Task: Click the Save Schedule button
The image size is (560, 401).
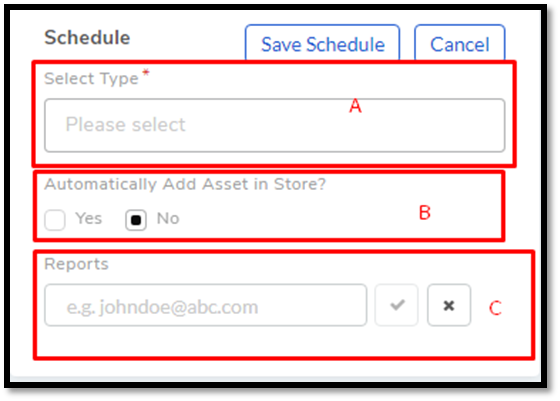Action: pos(322,43)
